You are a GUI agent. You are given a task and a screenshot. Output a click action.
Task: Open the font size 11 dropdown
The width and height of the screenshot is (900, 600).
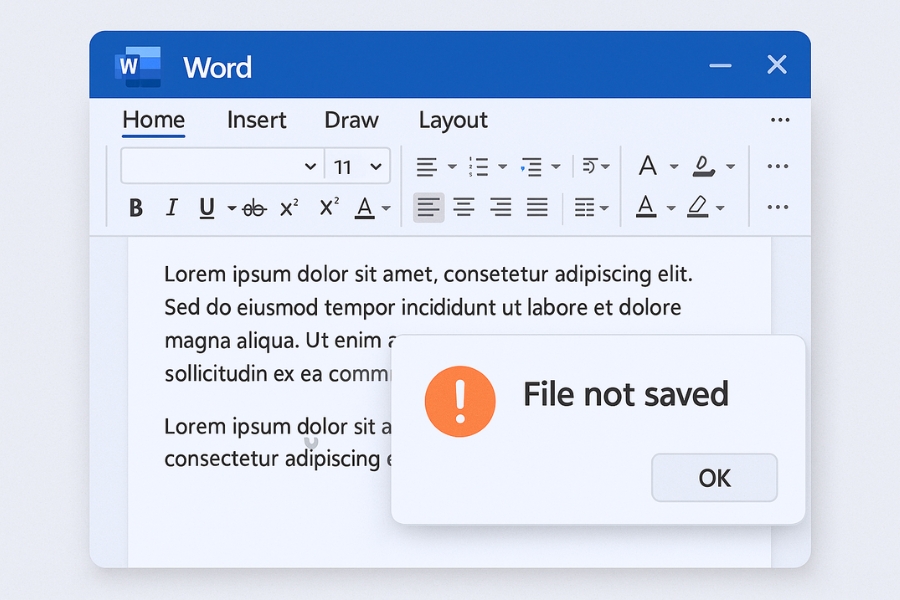click(376, 166)
